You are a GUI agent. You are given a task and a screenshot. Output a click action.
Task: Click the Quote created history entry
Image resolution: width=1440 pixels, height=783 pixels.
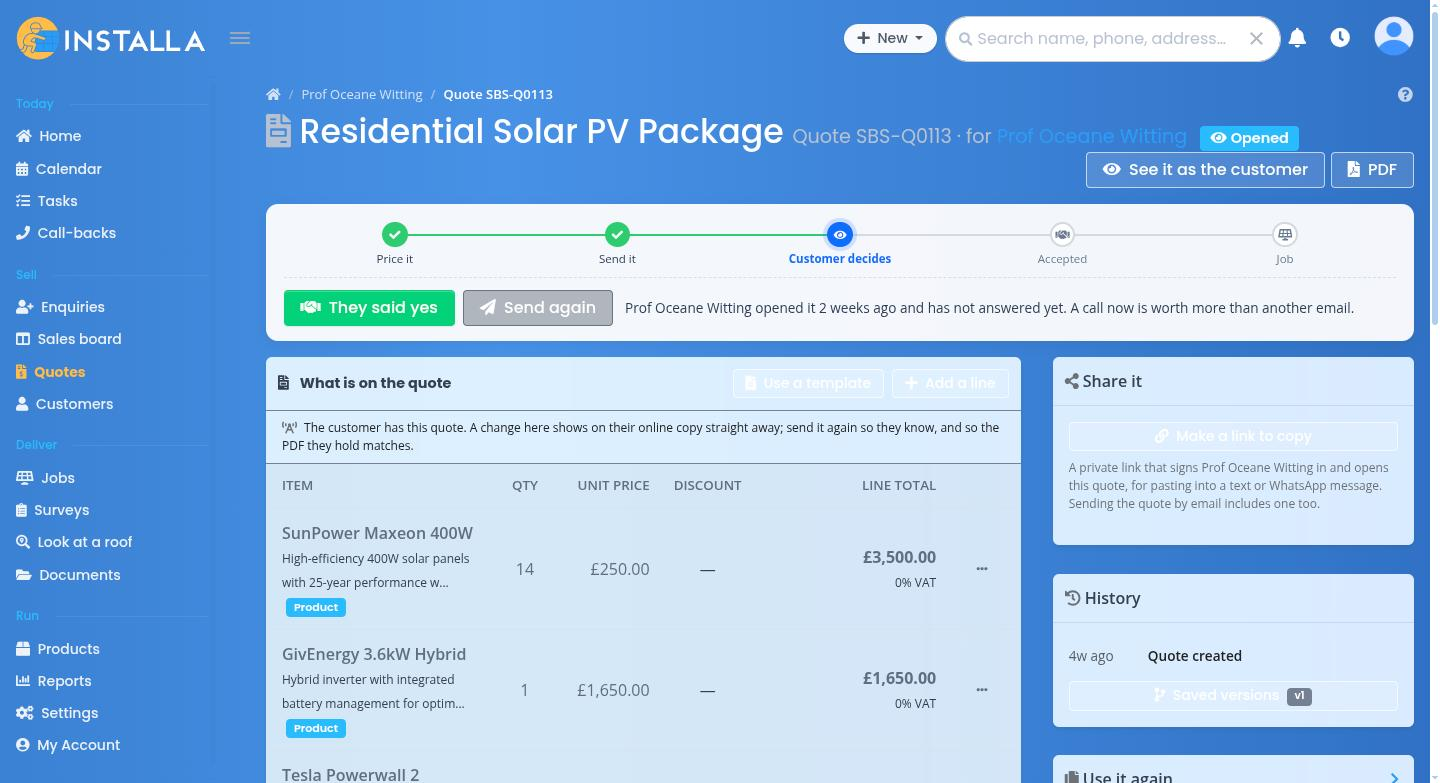pos(1195,656)
